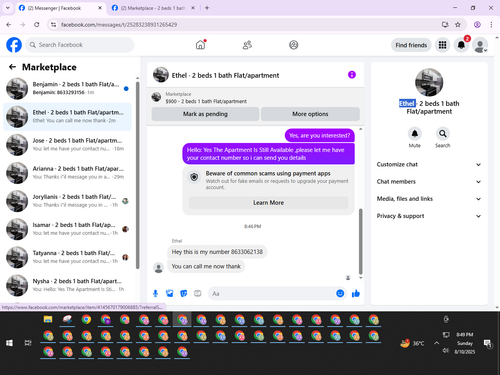
Task: Switch to the Messenger | Facebook tab
Action: (x=60, y=8)
